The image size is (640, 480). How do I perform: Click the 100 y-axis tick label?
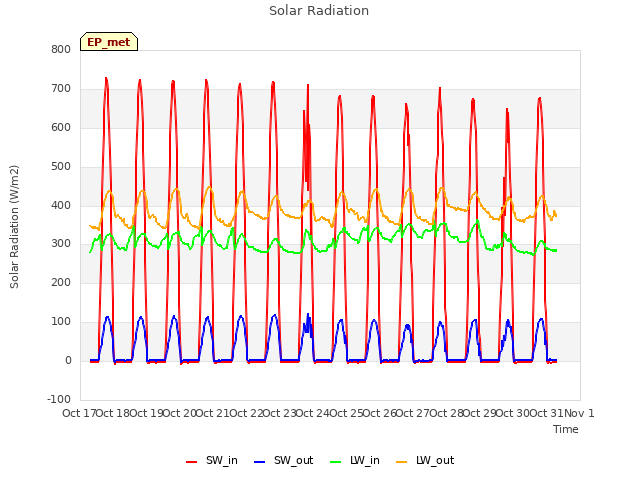61,322
